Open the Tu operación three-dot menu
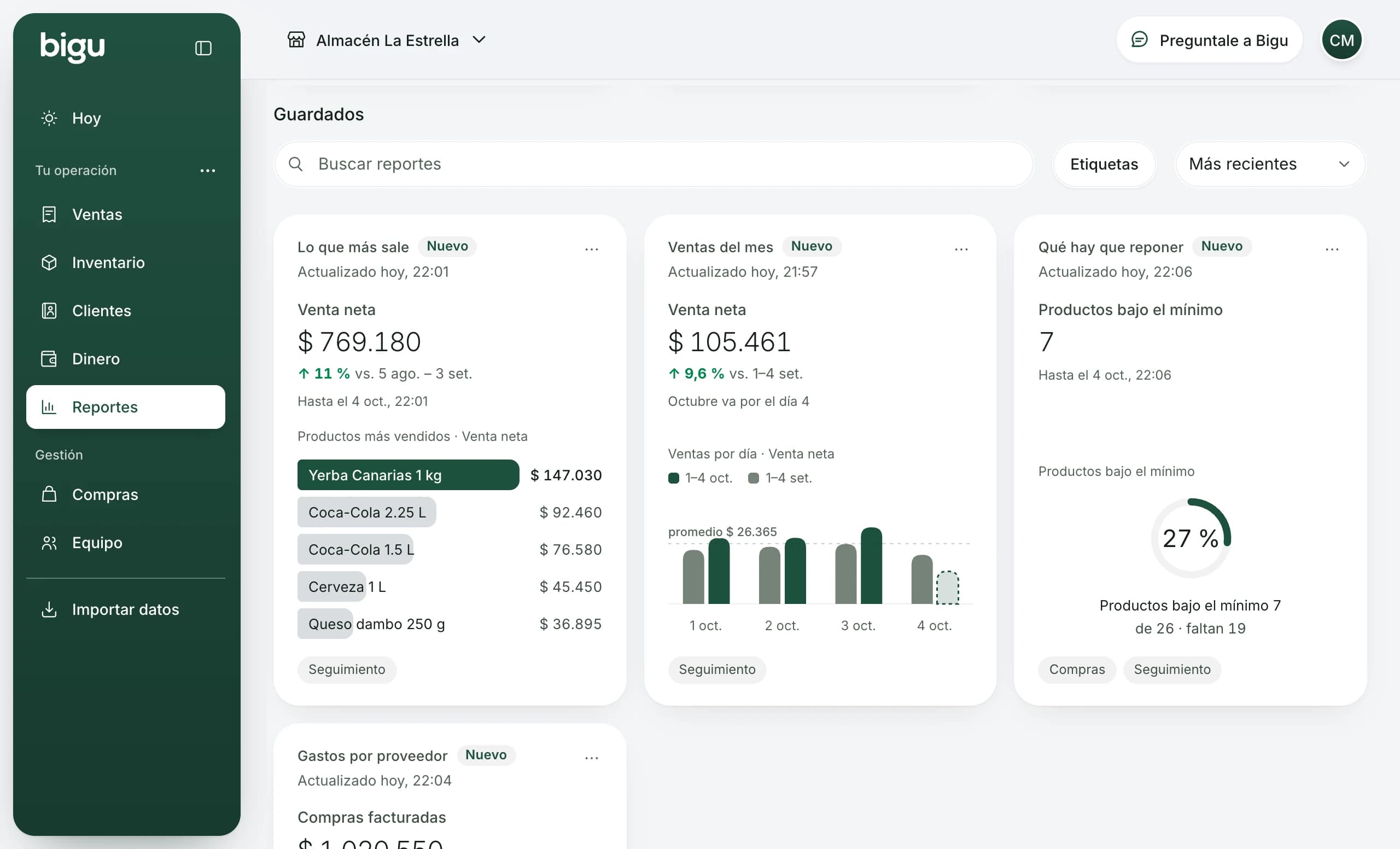 [x=207, y=171]
